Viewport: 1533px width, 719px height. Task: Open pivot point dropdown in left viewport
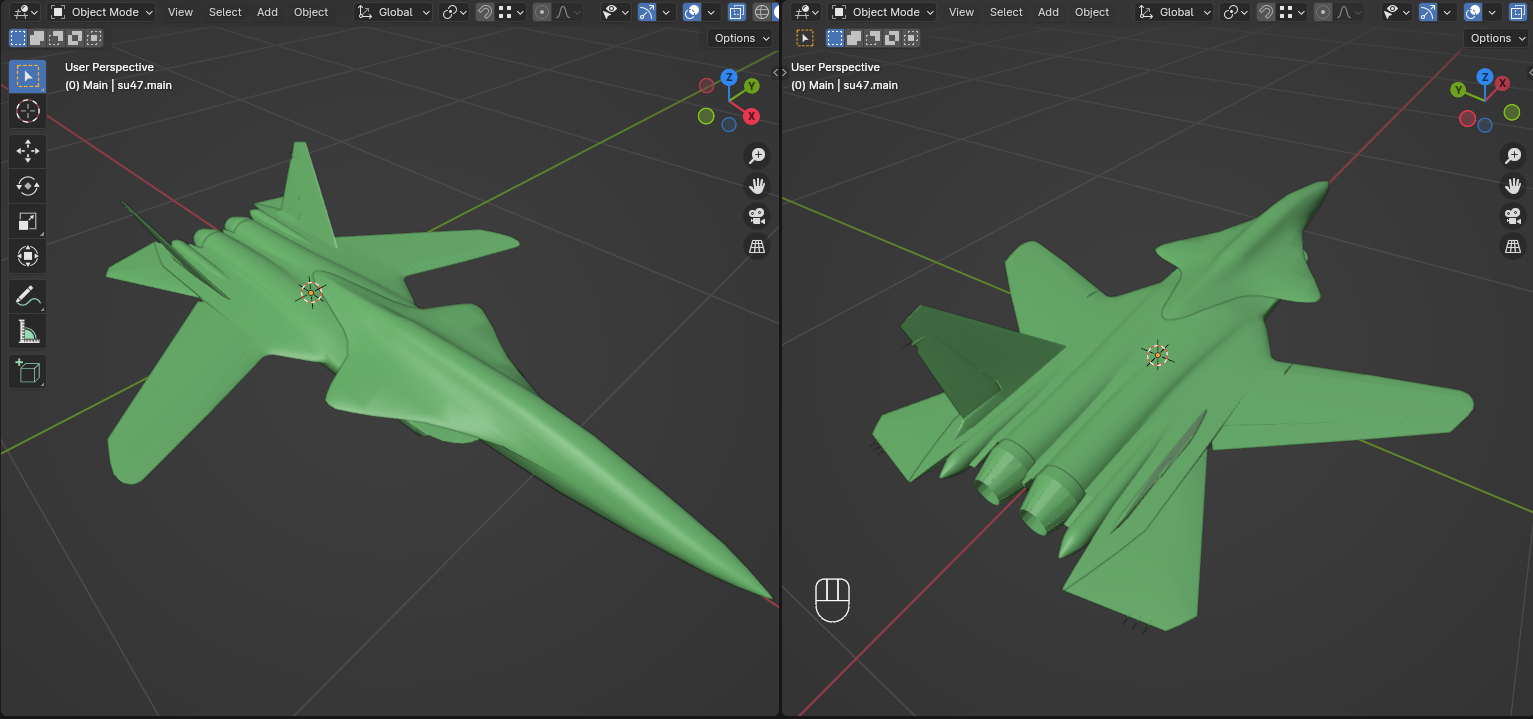(x=454, y=12)
